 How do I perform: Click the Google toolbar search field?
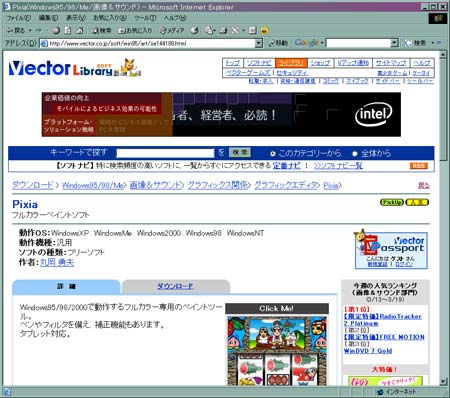pyautogui.click(x=358, y=43)
